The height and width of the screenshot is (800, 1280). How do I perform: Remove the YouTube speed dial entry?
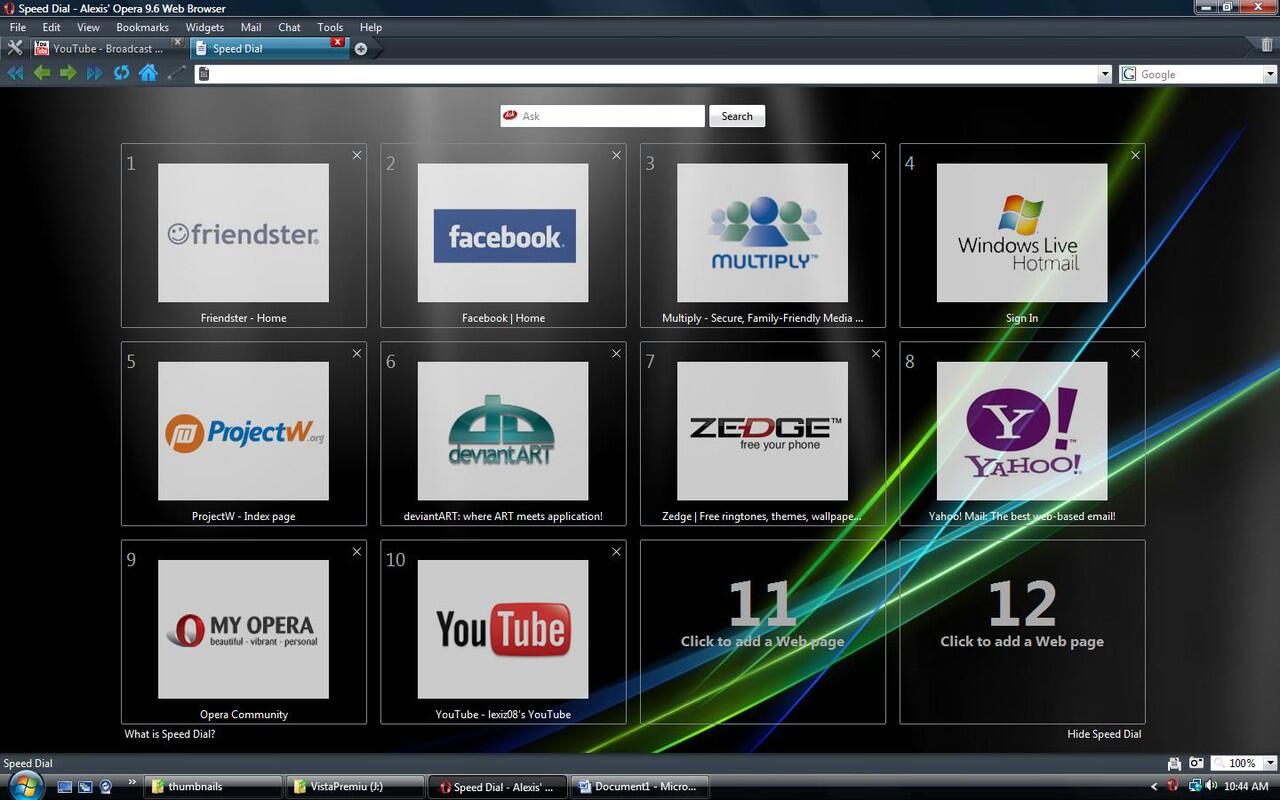[616, 551]
